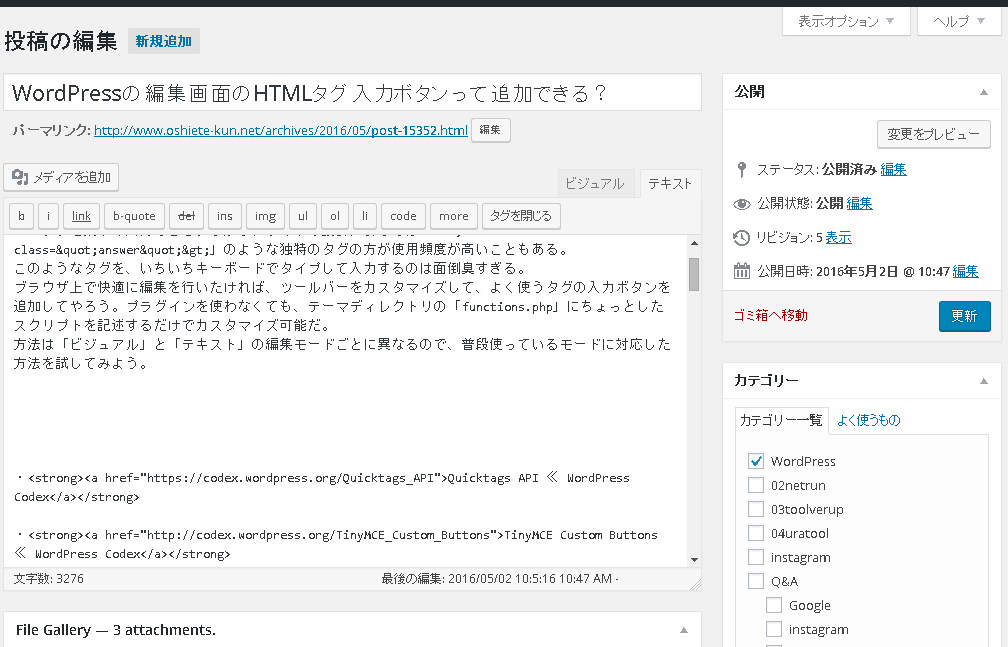Check the instagram subcategory under Q&A
1008x647 pixels.
[x=774, y=629]
